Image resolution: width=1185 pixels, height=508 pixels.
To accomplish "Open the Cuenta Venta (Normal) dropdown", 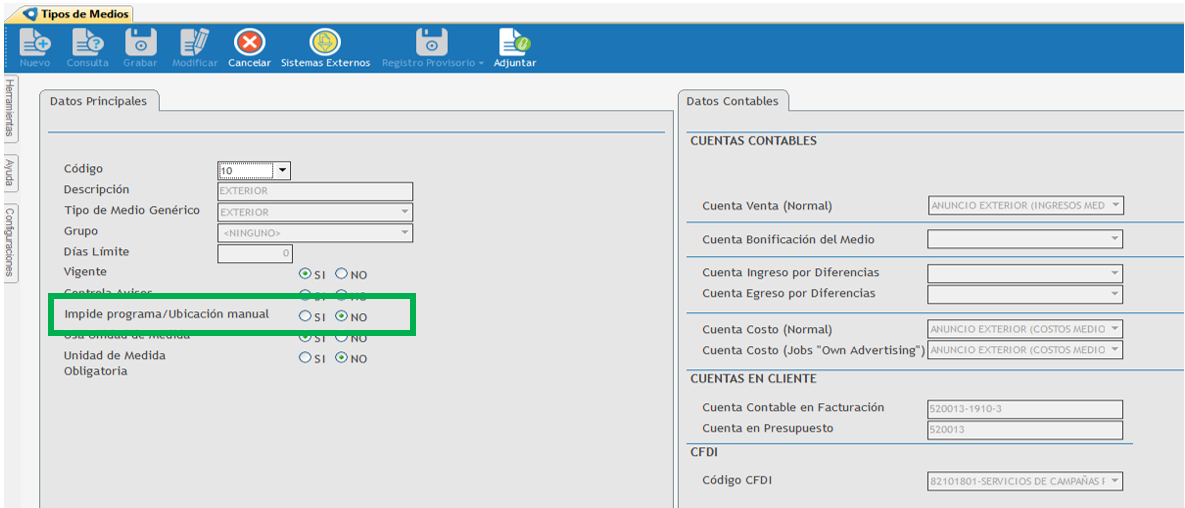I will tap(1115, 206).
